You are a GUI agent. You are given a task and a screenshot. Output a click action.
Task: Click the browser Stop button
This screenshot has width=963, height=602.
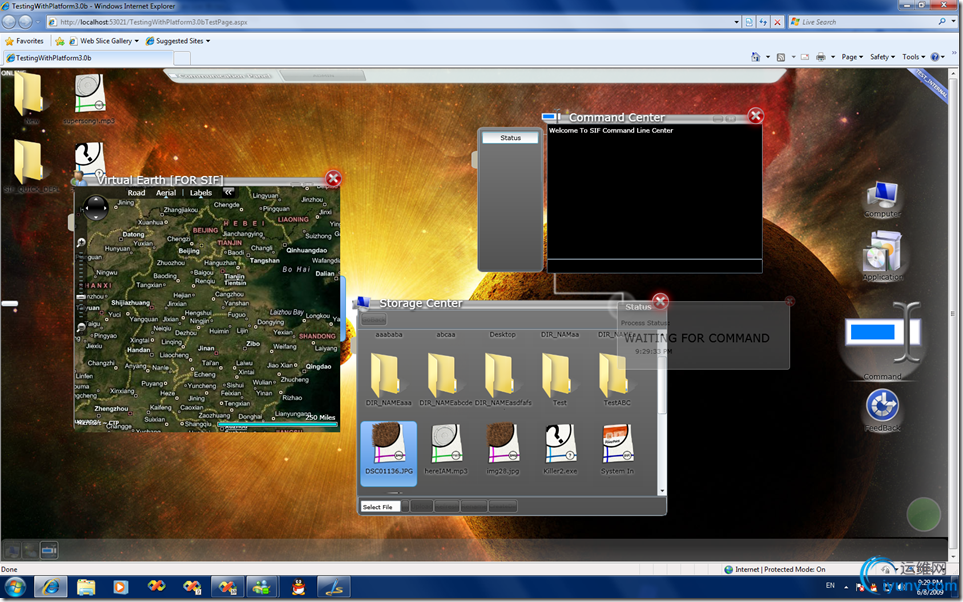pyautogui.click(x=777, y=22)
